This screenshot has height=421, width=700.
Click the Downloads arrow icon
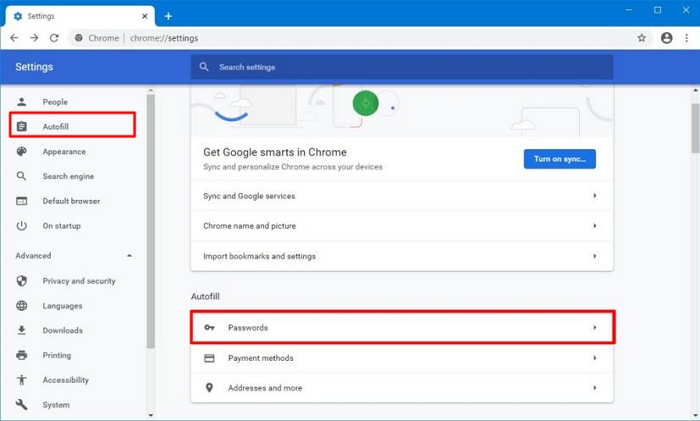21,330
